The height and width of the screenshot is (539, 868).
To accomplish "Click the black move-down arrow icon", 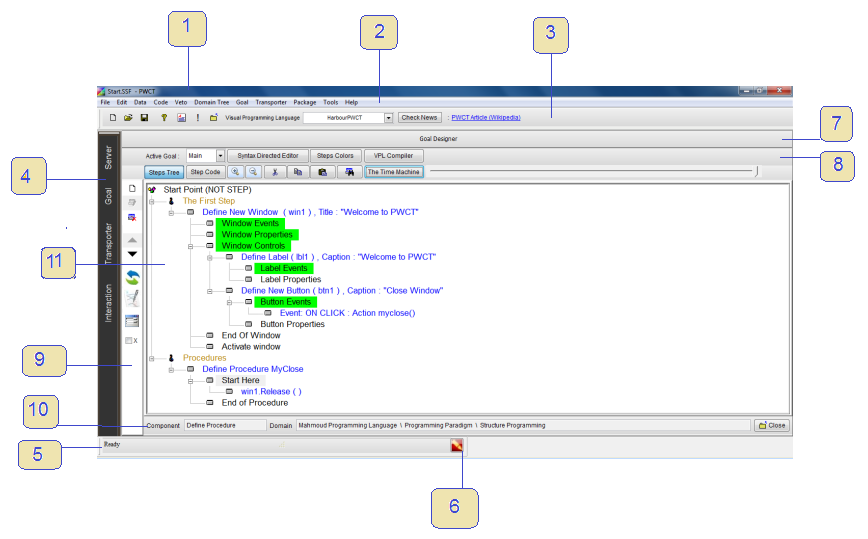I will click(132, 254).
